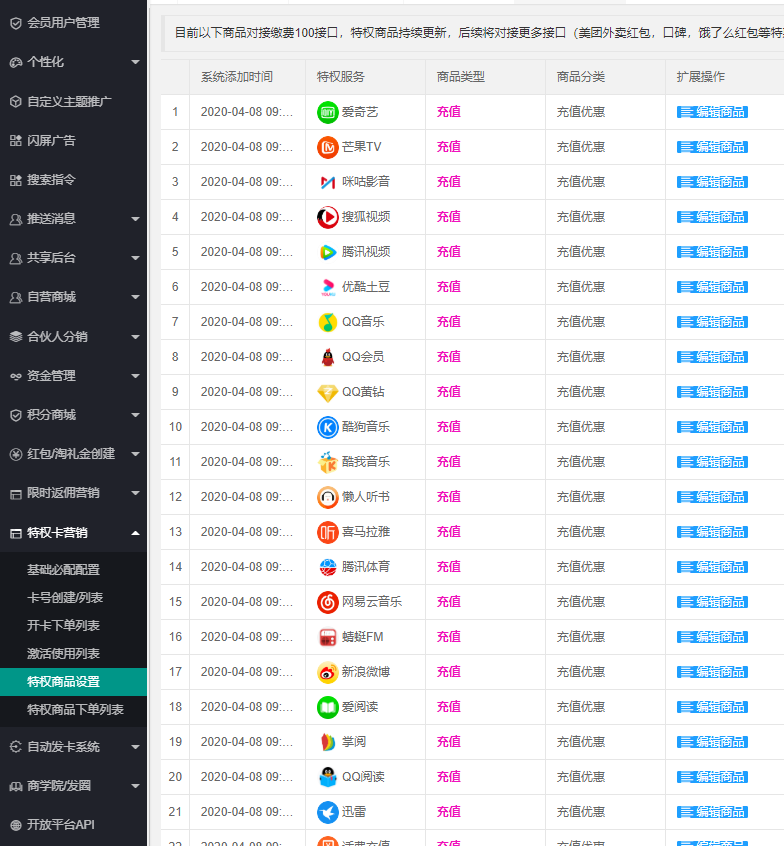Viewport: 784px width, 846px height.
Task: Click the QQ音乐 logo icon
Action: (328, 322)
